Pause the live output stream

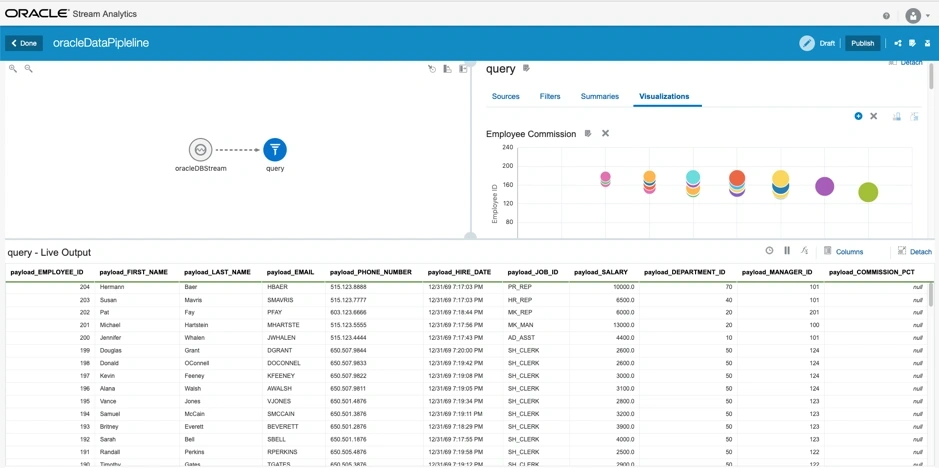click(787, 251)
